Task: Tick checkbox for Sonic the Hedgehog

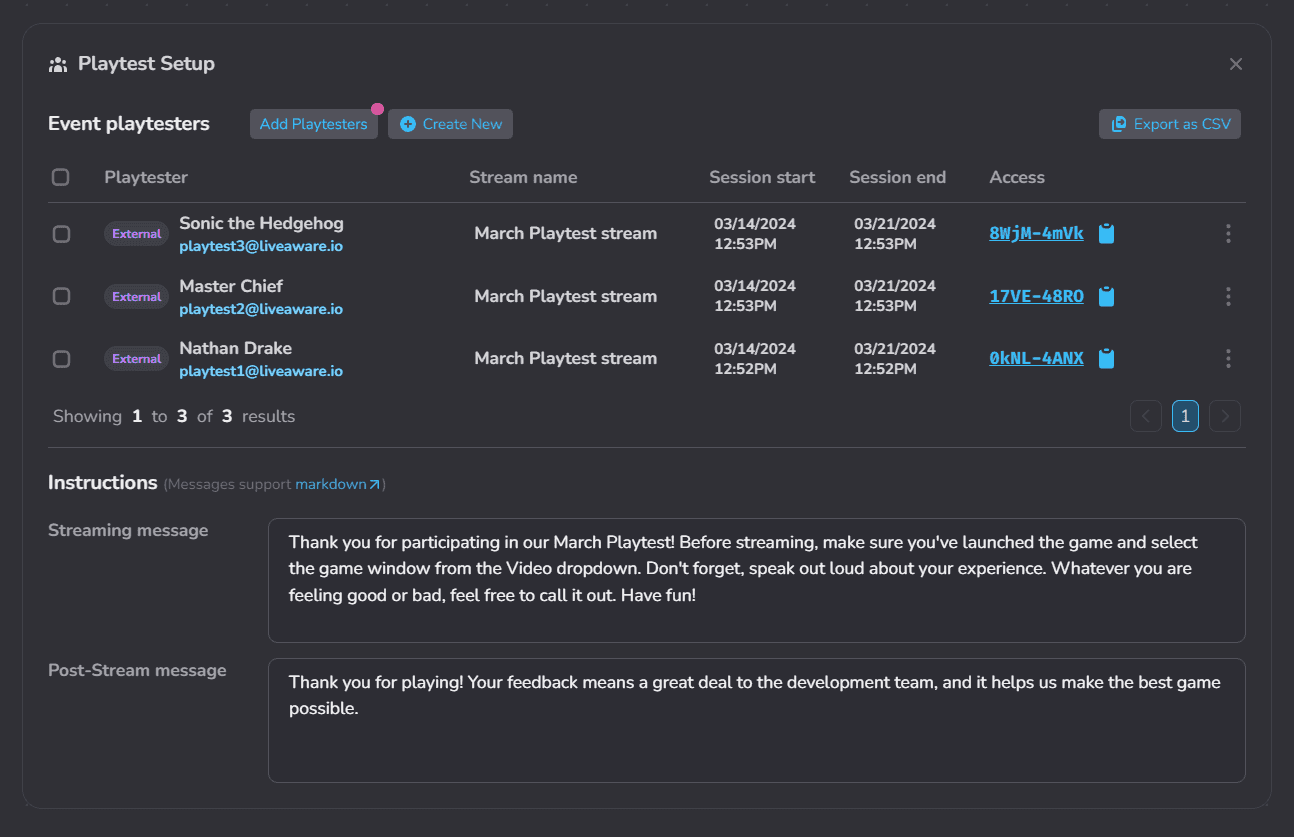Action: [61, 234]
